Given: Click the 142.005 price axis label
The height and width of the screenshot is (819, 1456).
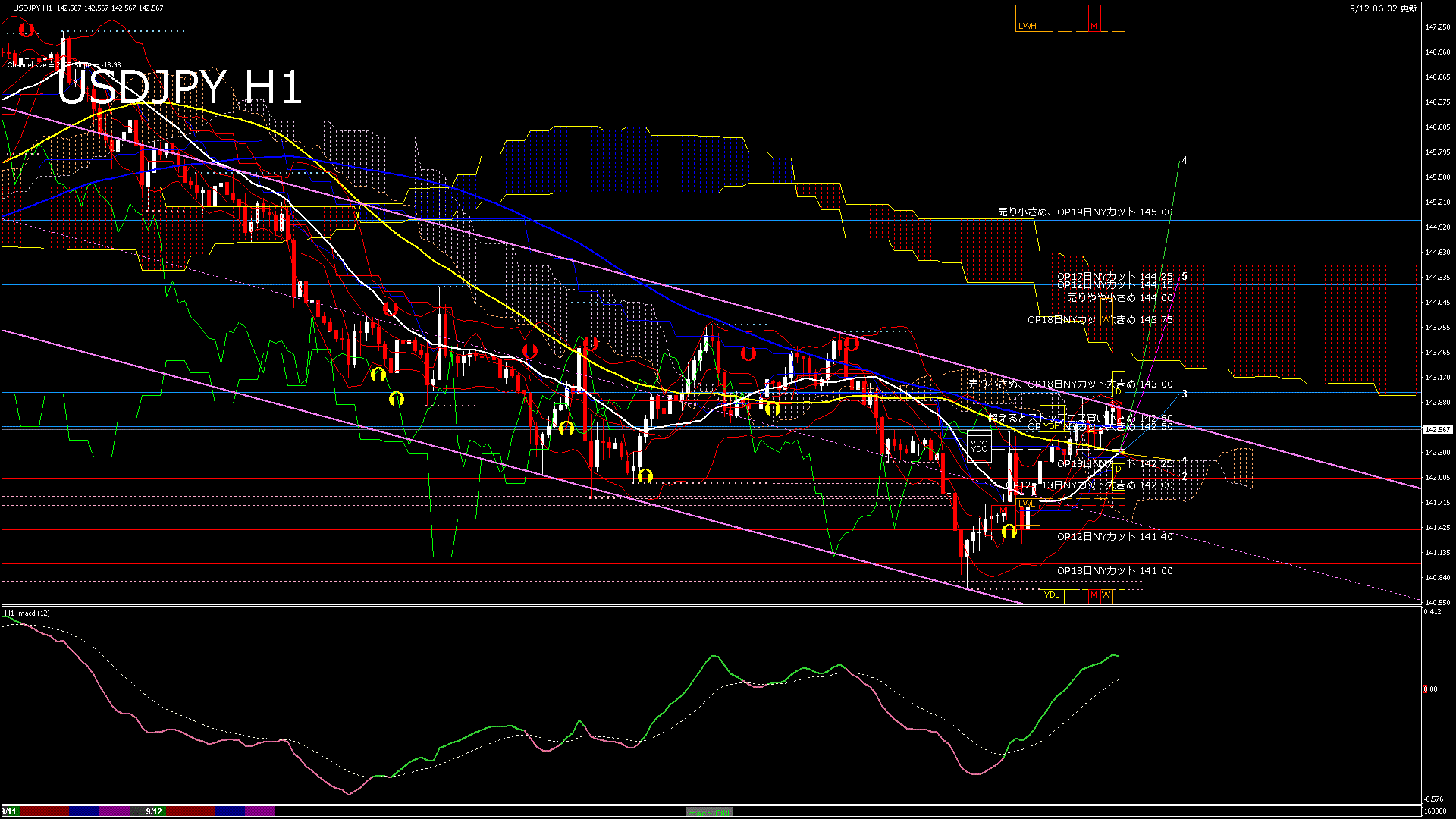Looking at the screenshot, I should coord(1438,478).
